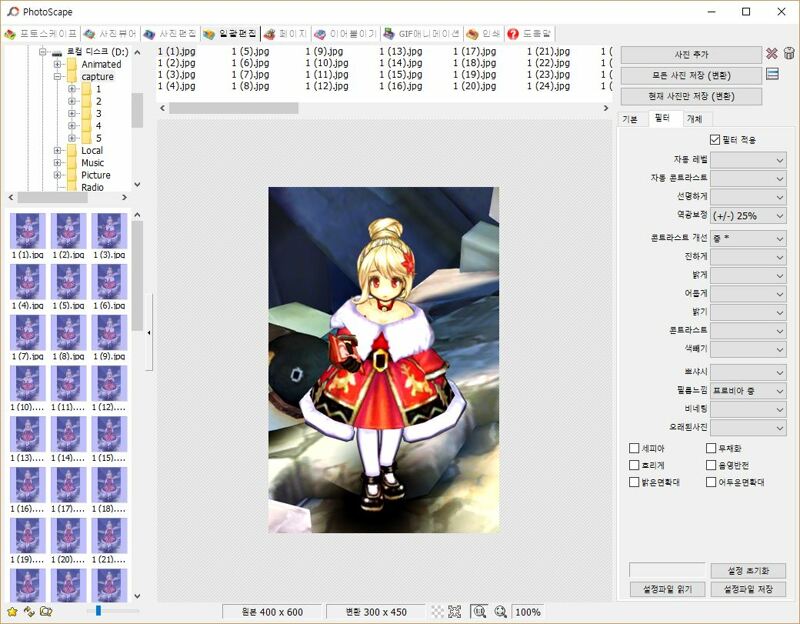Enable the 음영반전 checkbox
The width and height of the screenshot is (800, 624).
(x=711, y=465)
